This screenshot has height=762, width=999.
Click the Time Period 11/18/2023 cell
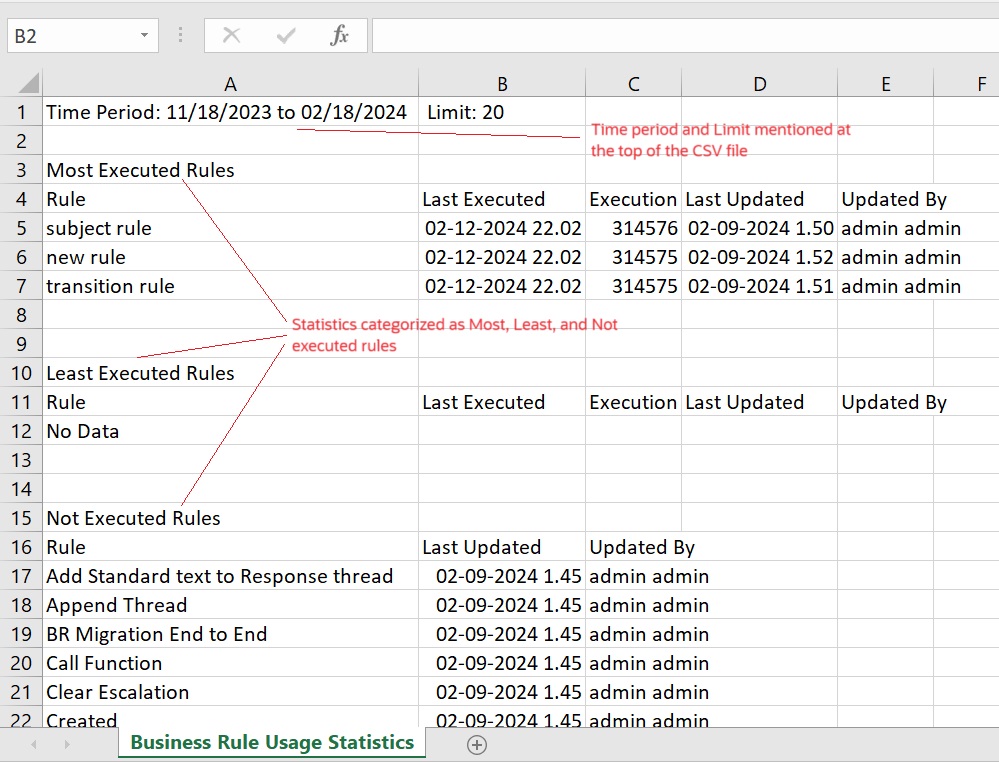[231, 112]
